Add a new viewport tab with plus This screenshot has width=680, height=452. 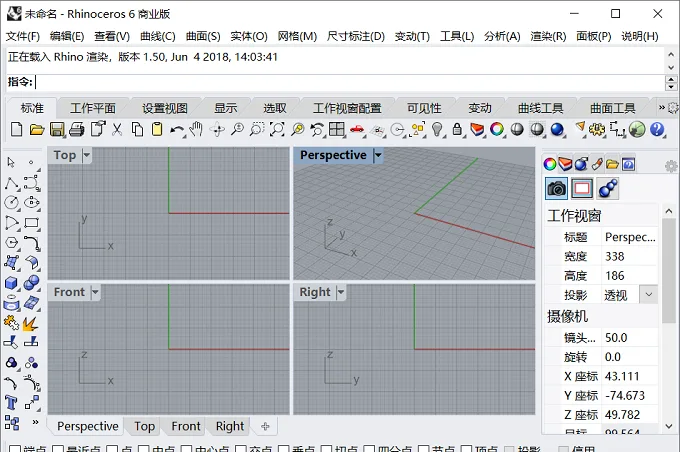(265, 426)
